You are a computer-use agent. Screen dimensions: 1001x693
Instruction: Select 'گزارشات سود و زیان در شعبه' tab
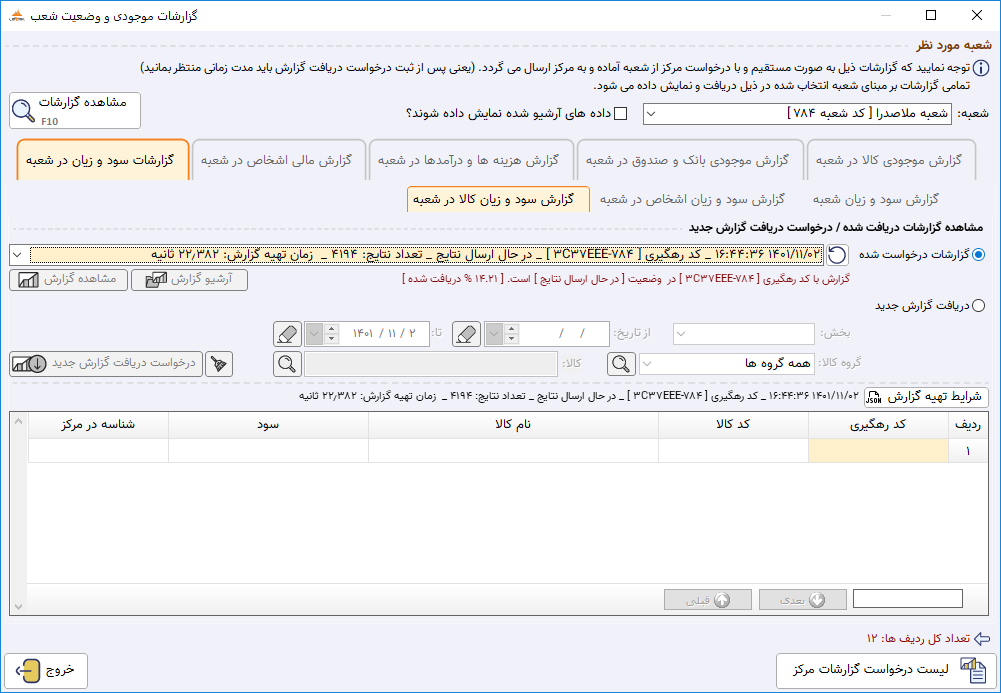(102, 160)
